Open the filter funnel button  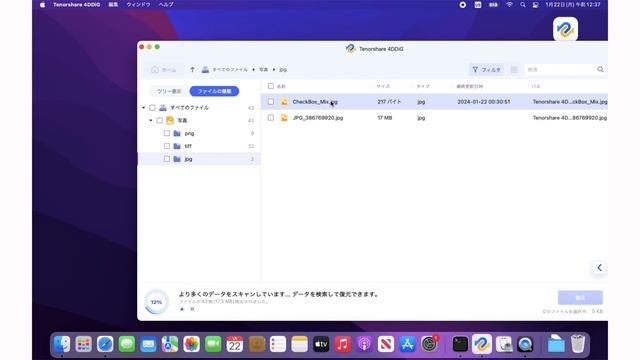(486, 70)
